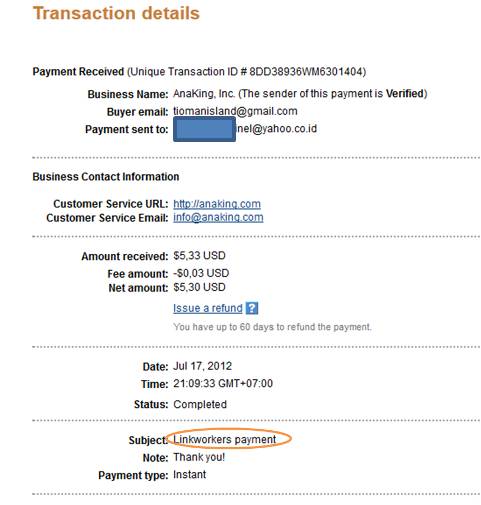Click the AnaKing, Inc. business name
This screenshot has width=481, height=505.
(204, 93)
